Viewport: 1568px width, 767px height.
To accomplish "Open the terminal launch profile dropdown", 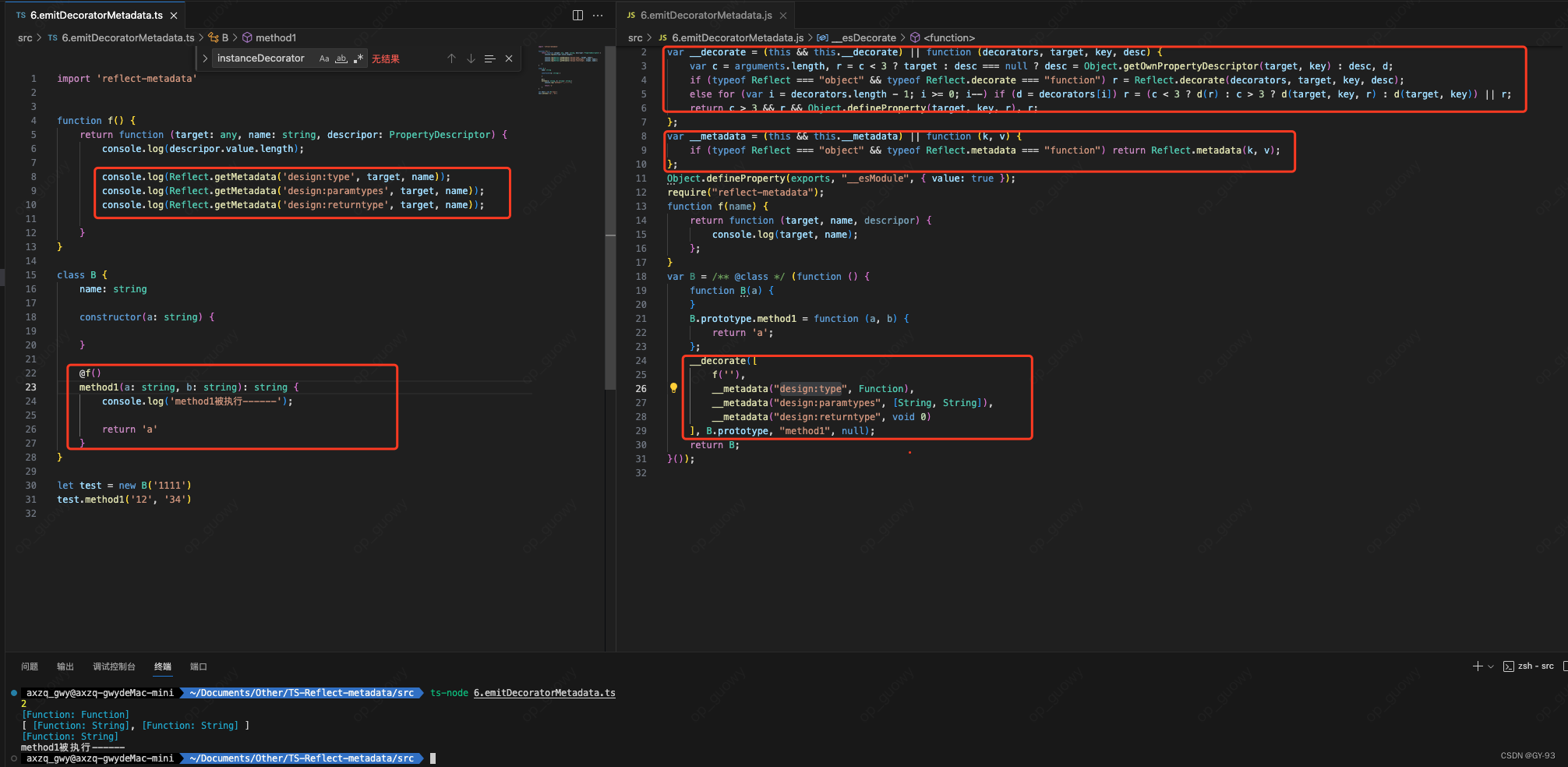I will coord(1491,666).
